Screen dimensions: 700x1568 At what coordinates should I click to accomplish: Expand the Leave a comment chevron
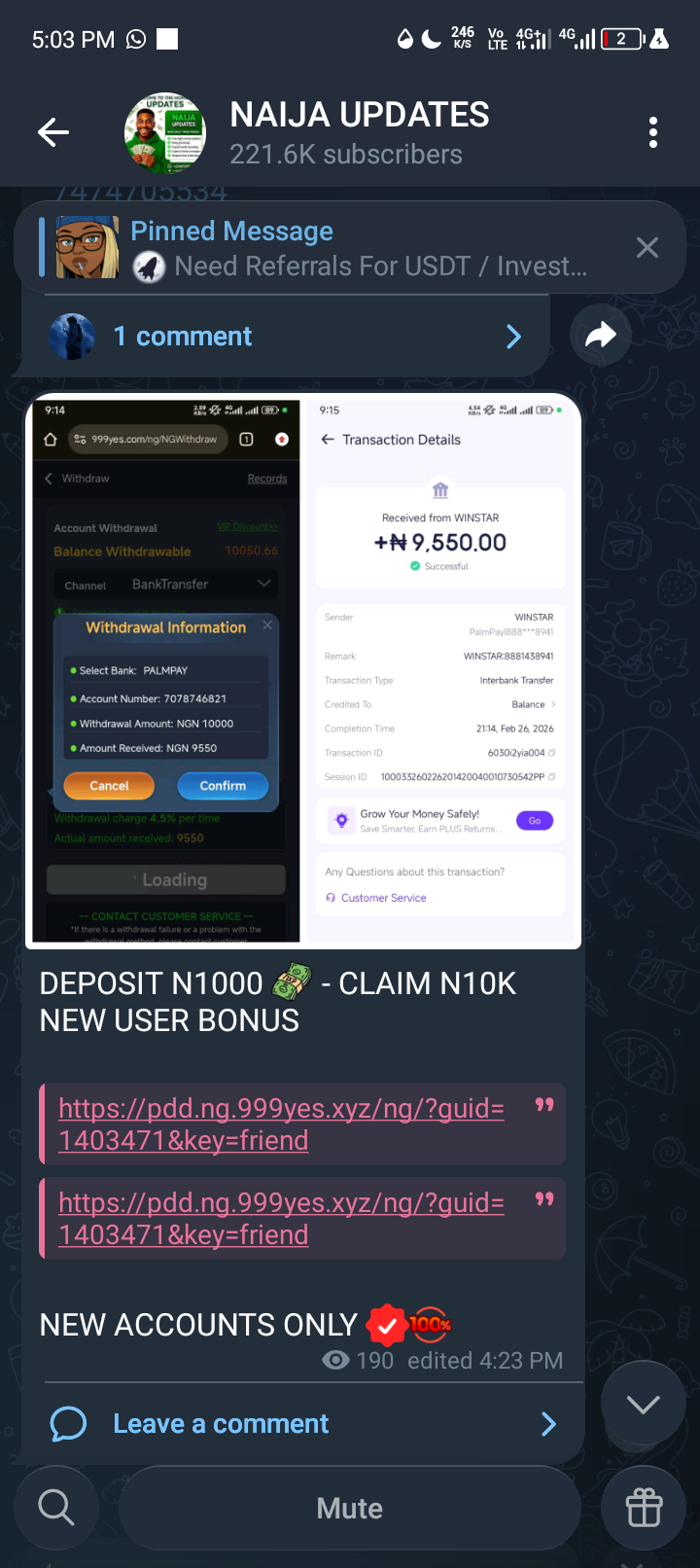point(548,1424)
